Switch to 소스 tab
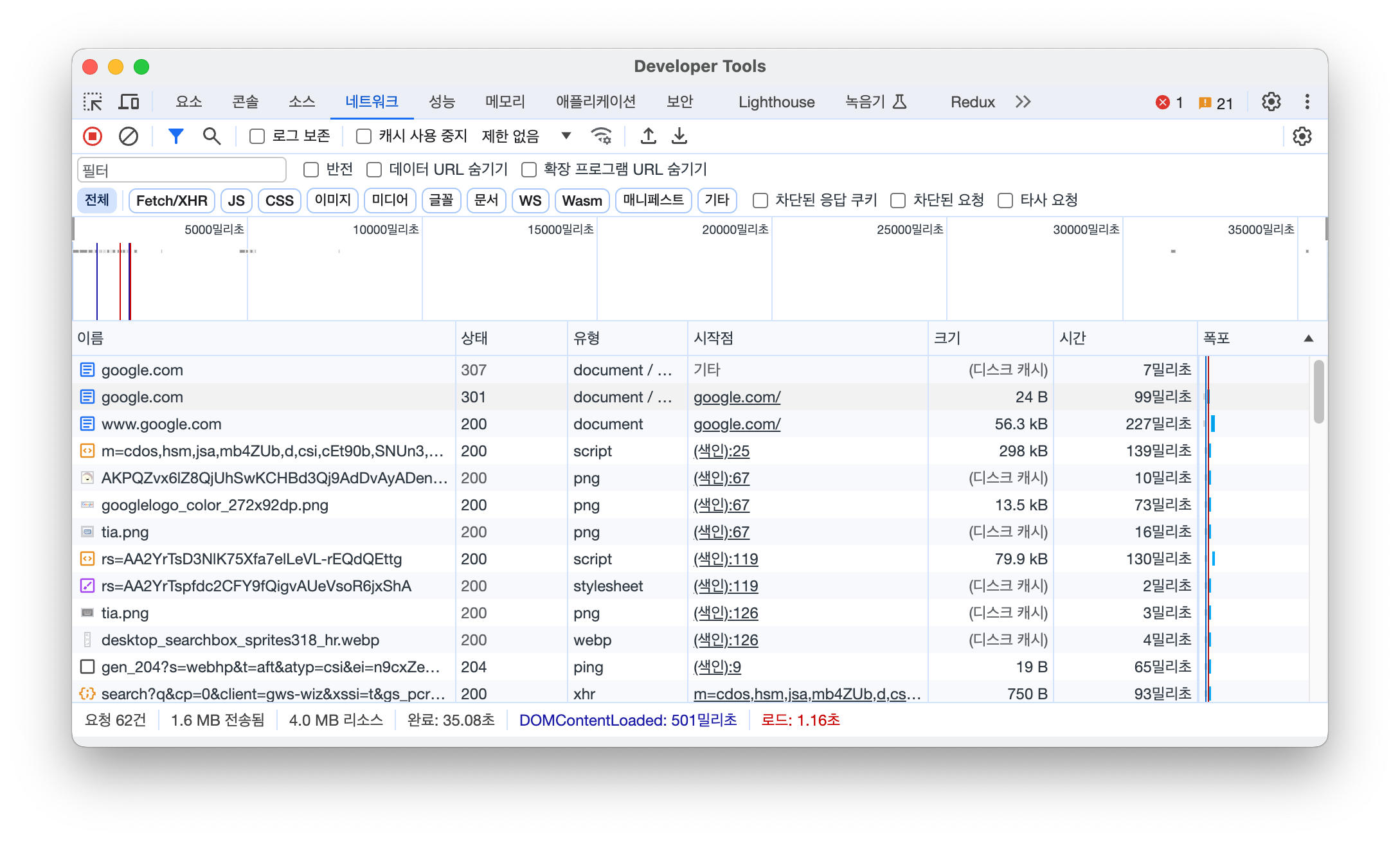Image resolution: width=1400 pixels, height=842 pixels. pos(302,102)
